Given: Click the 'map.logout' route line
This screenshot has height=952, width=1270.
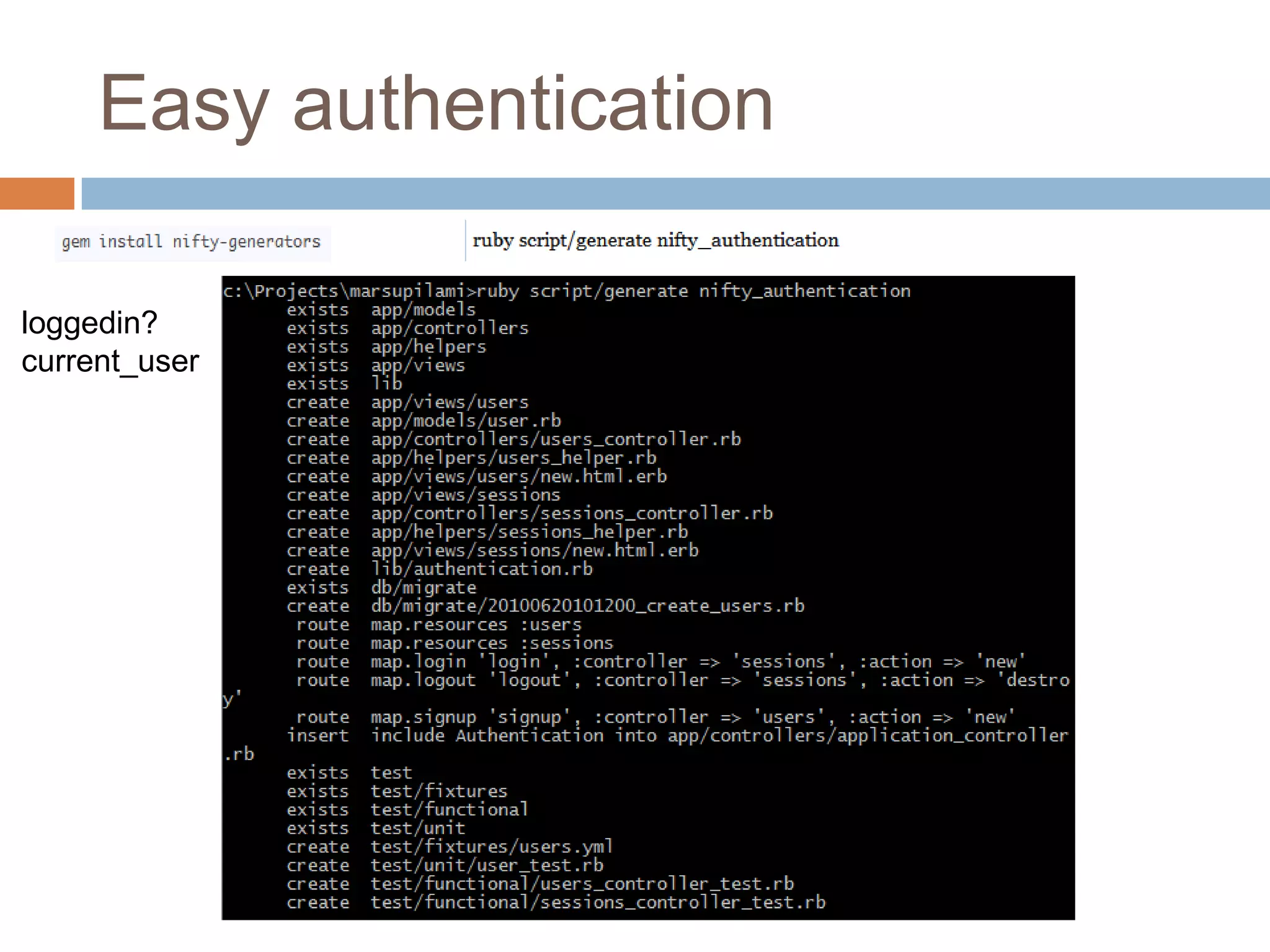Looking at the screenshot, I should (647, 690).
